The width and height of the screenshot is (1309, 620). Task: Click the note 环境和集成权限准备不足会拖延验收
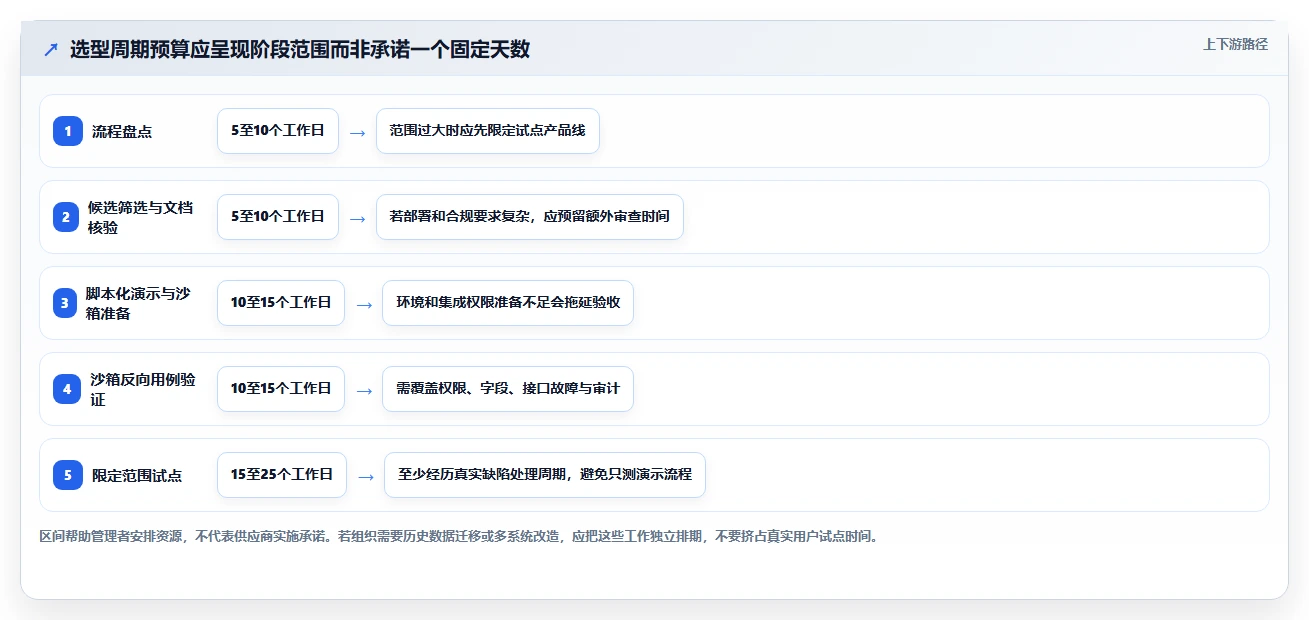508,303
